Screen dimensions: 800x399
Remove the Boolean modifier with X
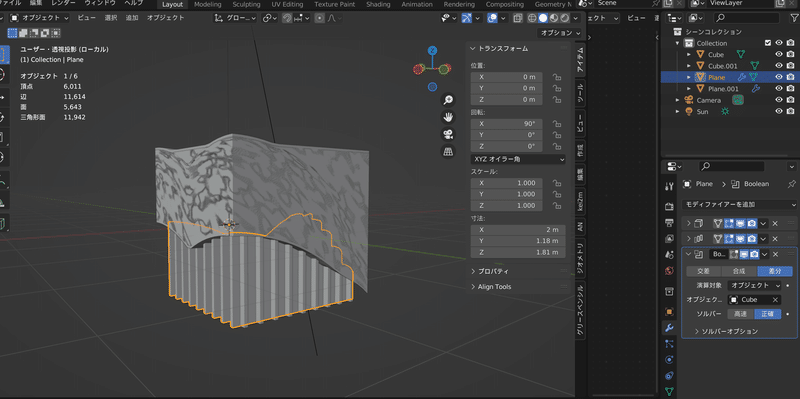pos(775,254)
